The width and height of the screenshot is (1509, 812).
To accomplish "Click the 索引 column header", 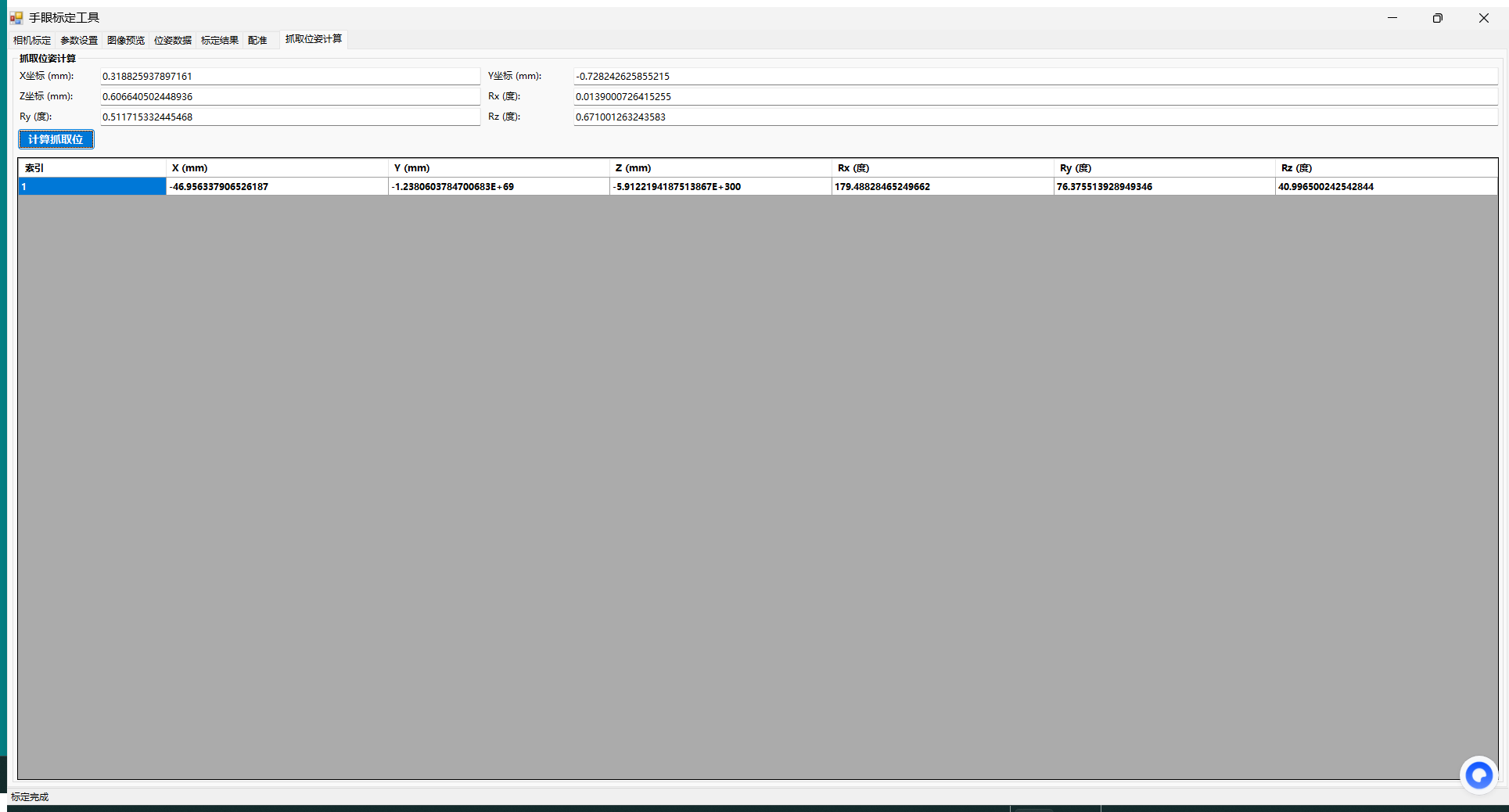I will point(92,168).
